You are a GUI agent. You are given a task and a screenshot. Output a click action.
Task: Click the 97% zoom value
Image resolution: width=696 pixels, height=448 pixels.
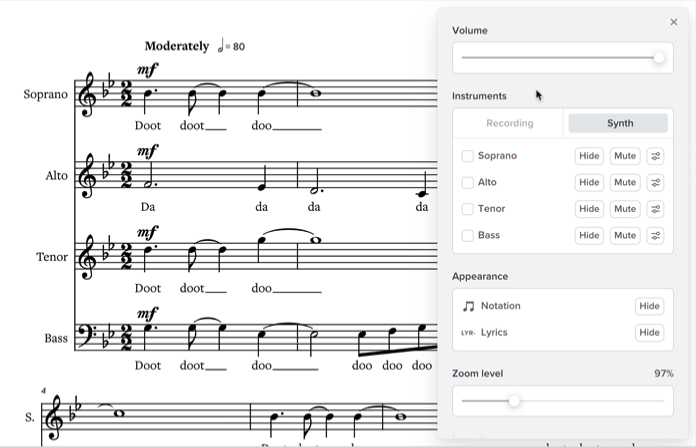click(x=664, y=373)
